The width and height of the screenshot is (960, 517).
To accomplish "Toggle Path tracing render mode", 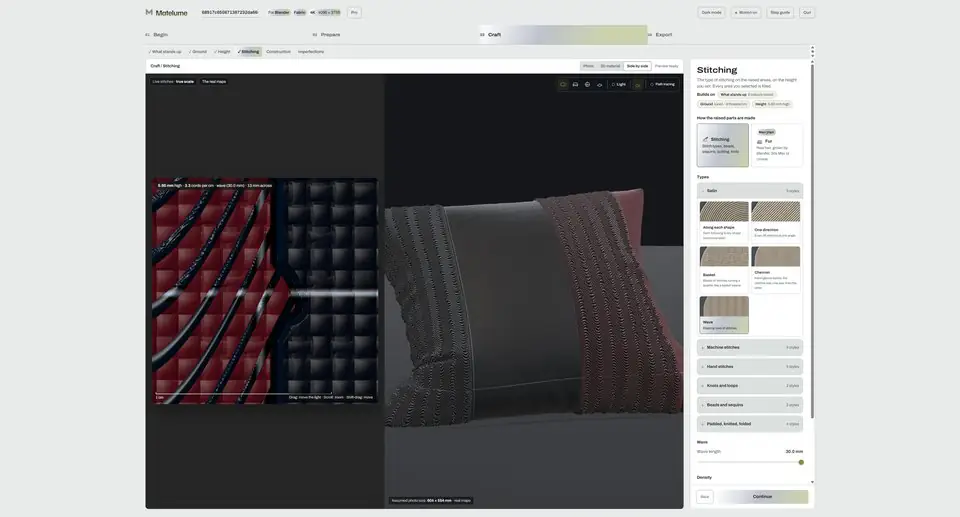I will pos(662,85).
